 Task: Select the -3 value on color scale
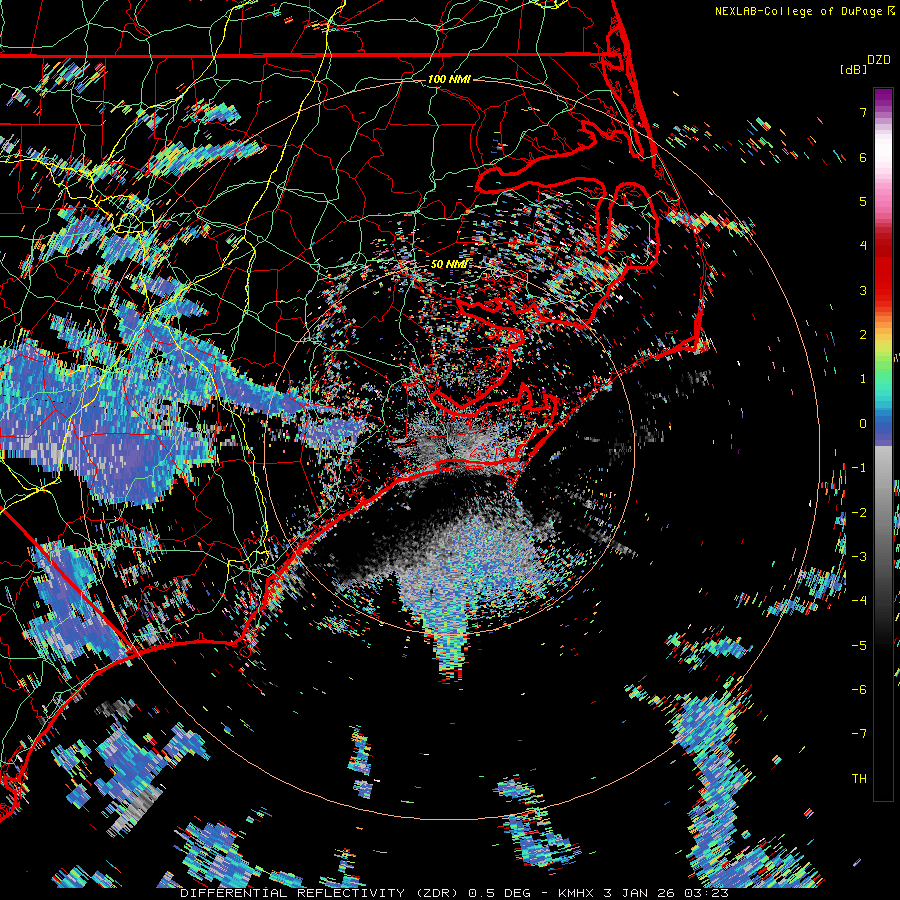(859, 556)
